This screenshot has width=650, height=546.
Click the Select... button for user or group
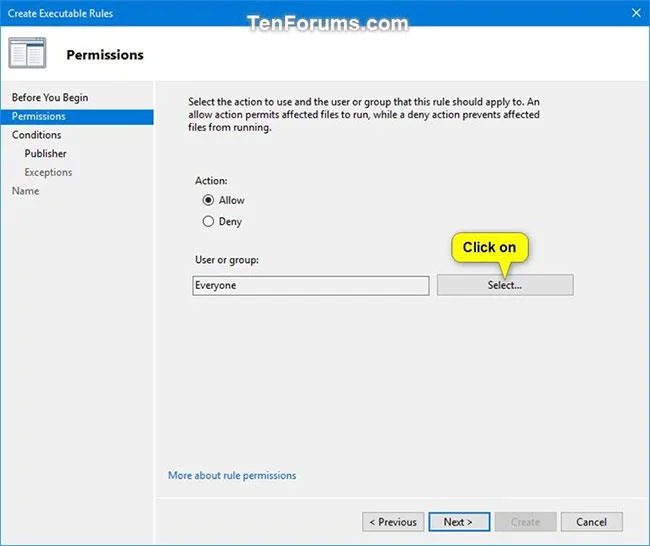click(x=505, y=285)
